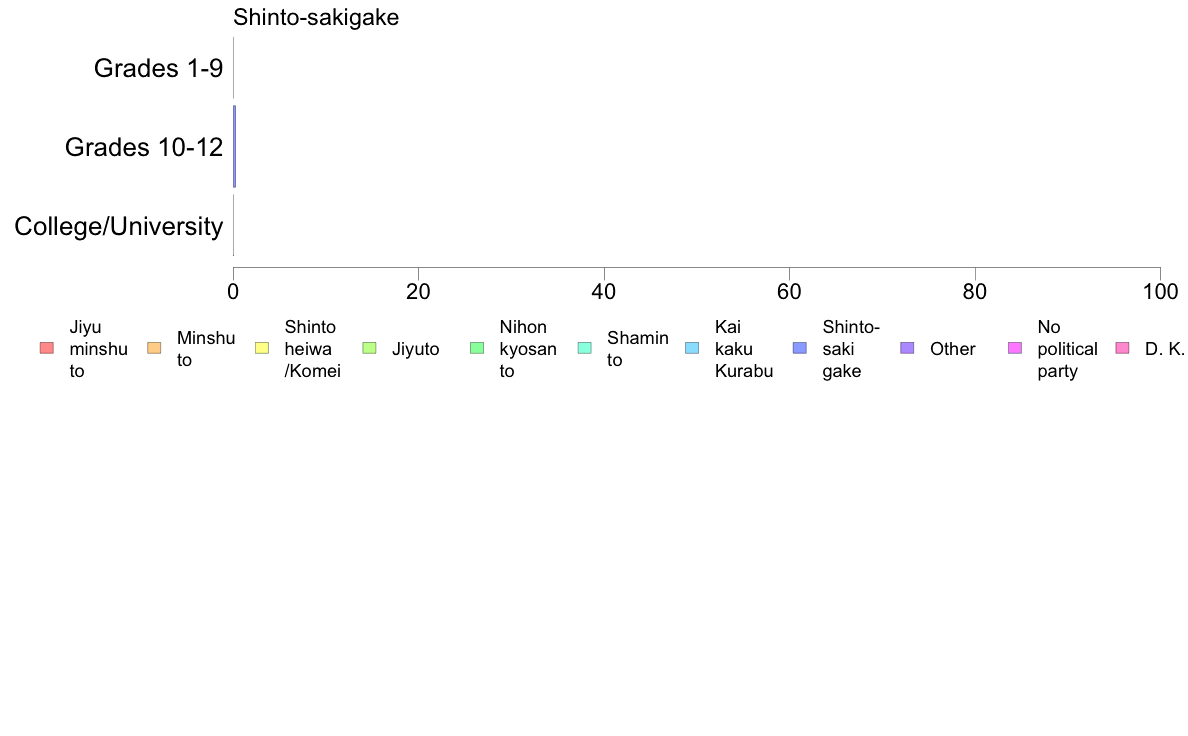Screen dimensions: 1188x736
Task: Select the Grades 10-12 blue bar
Action: 235,146
